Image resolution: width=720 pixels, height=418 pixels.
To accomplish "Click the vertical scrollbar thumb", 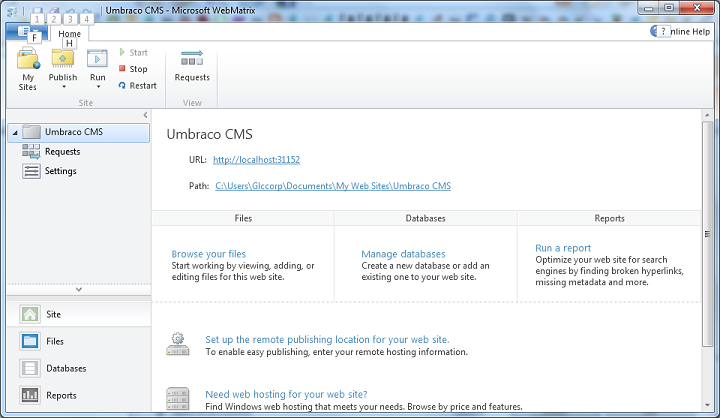I will [707, 234].
